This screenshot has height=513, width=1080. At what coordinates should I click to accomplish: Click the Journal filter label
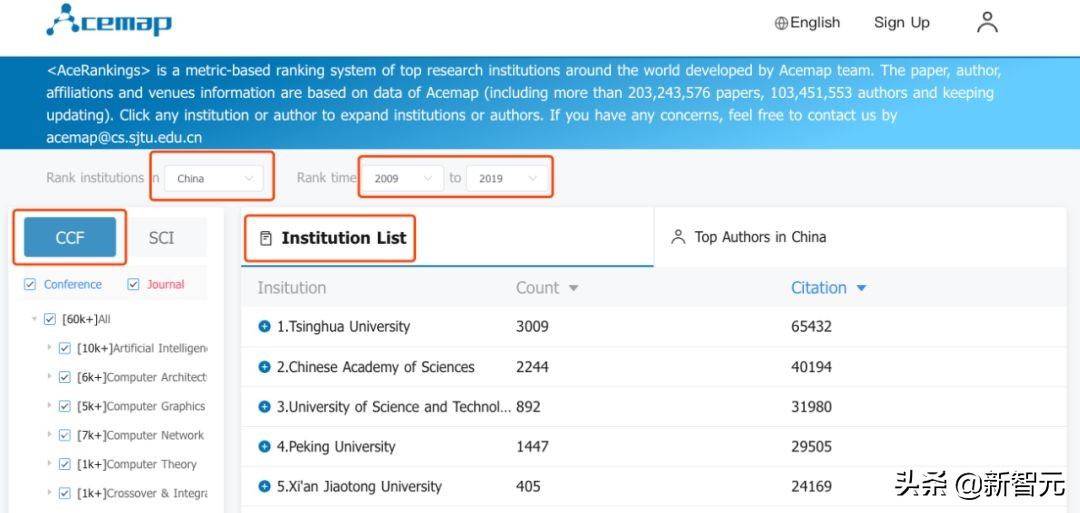[x=165, y=284]
